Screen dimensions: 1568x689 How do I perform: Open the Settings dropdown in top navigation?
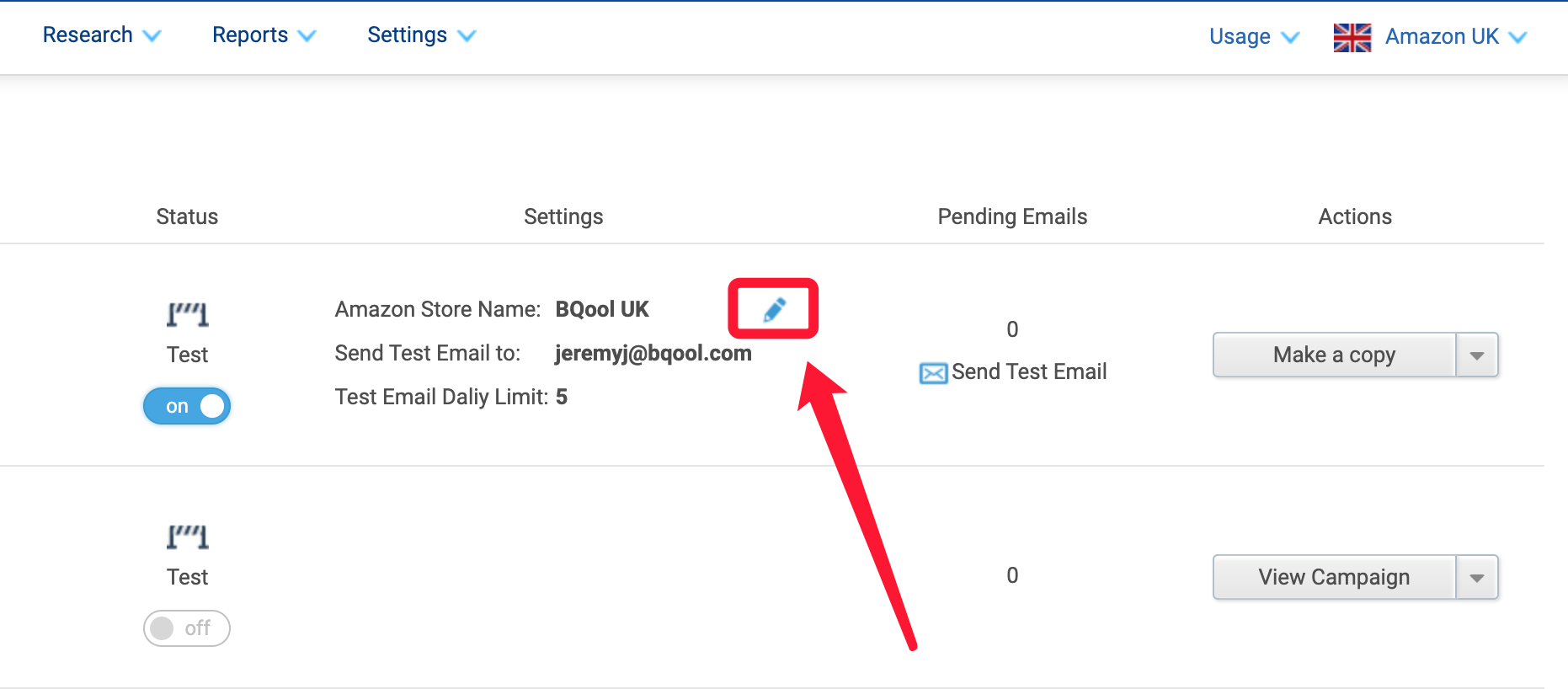point(422,35)
